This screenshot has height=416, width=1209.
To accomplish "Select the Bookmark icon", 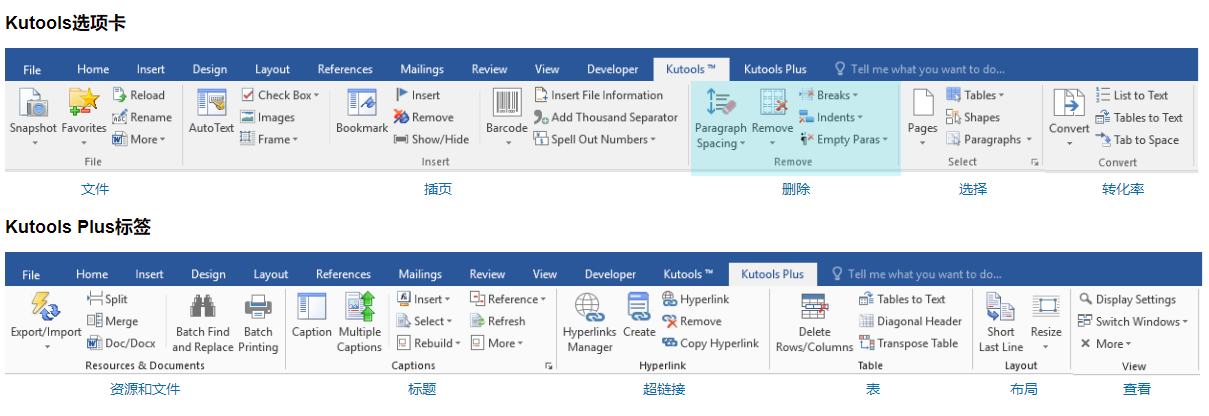I will point(361,103).
